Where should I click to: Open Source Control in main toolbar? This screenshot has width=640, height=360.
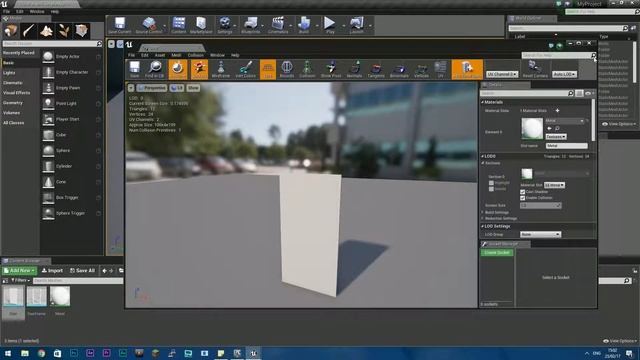149,25
